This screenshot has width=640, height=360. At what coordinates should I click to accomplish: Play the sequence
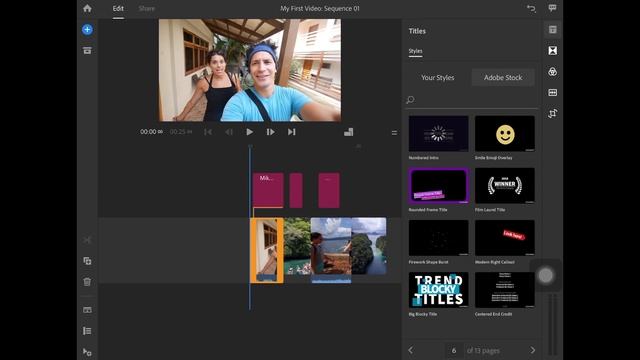click(249, 132)
